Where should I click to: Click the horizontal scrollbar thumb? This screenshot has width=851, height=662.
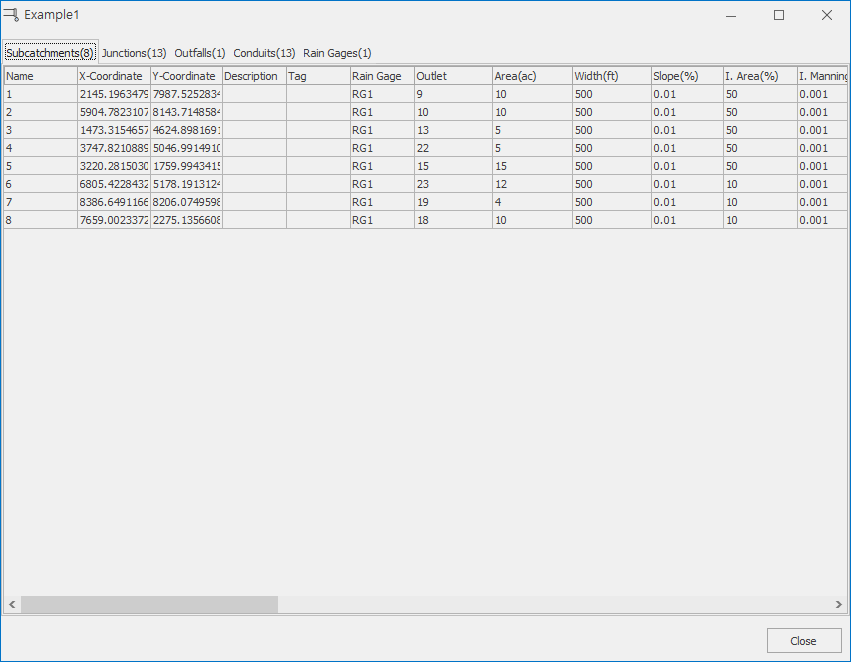click(149, 604)
